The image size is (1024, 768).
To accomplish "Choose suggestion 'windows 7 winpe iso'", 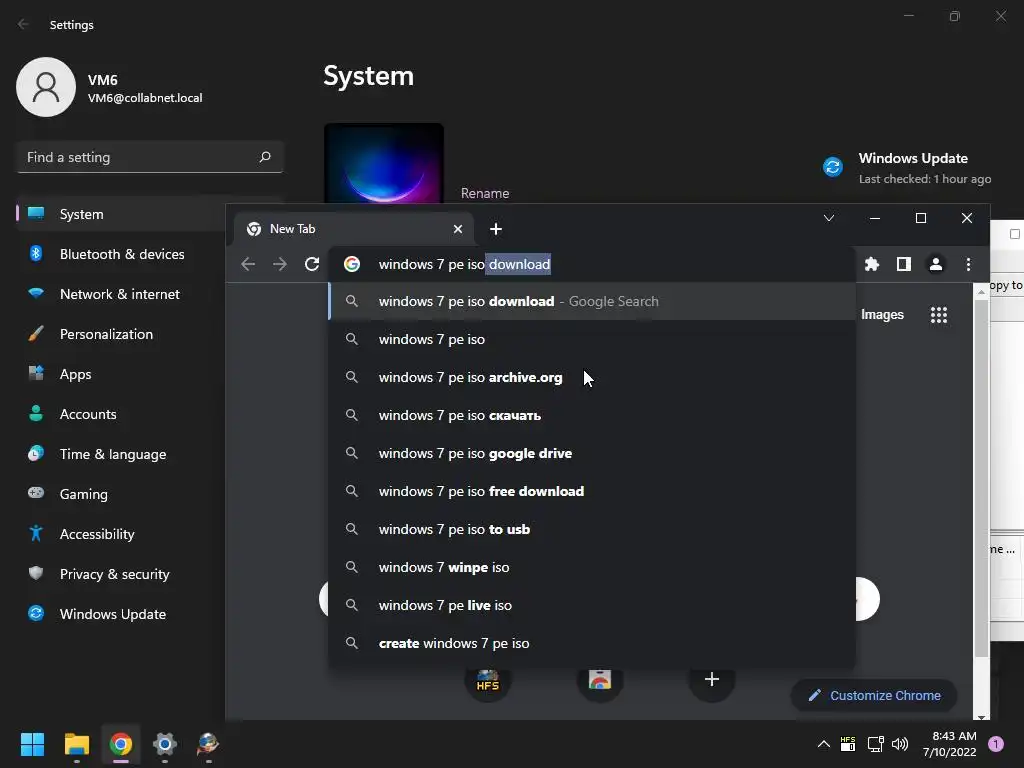I will point(592,566).
